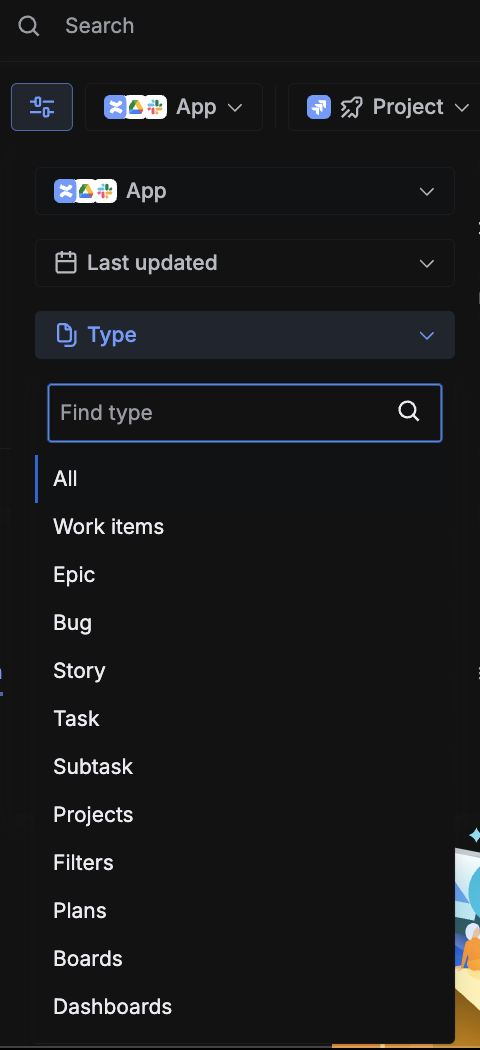
Task: Click the document icon next to Type
Action: pyautogui.click(x=66, y=335)
